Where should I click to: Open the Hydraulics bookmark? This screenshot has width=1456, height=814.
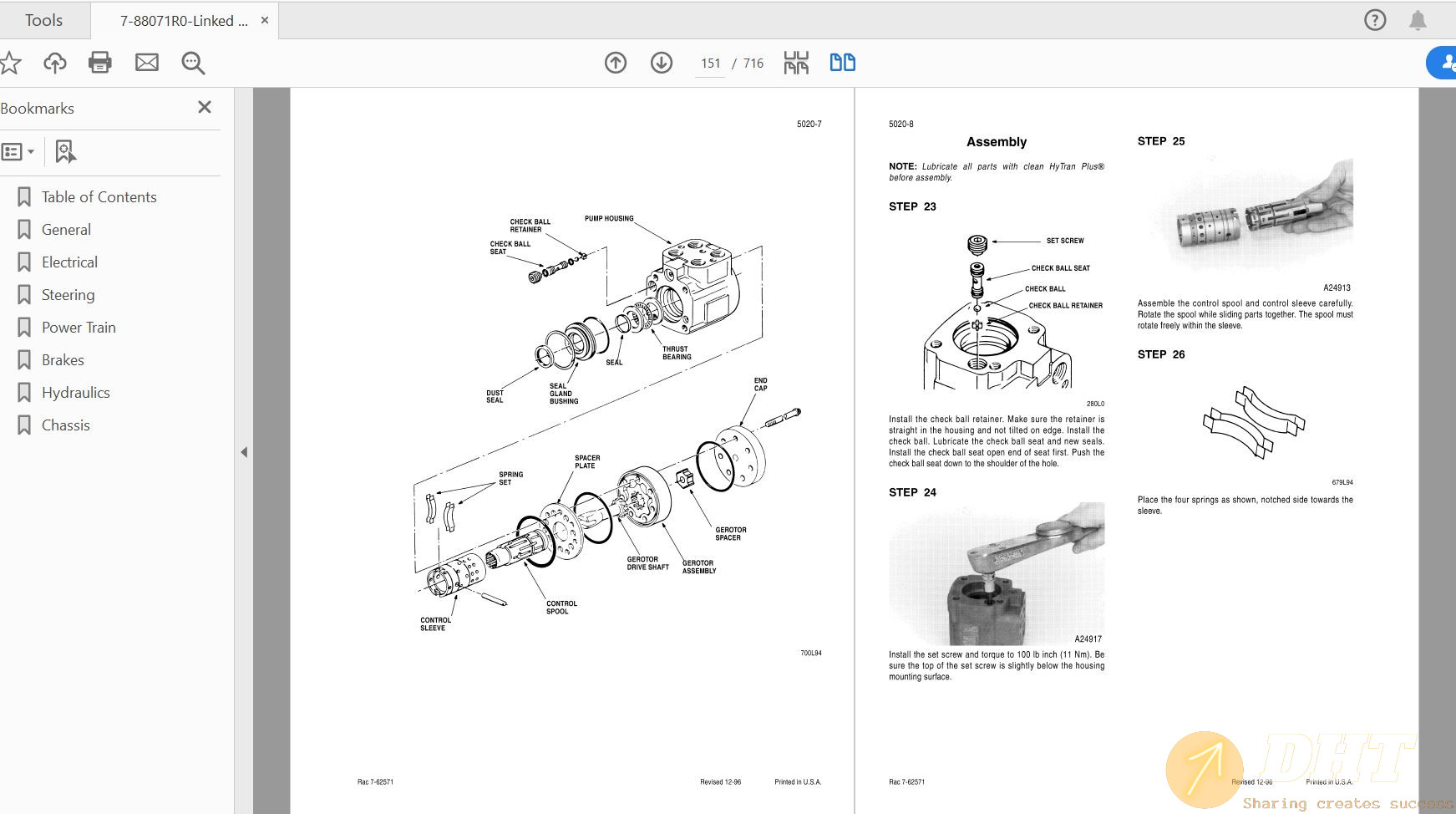click(x=75, y=392)
